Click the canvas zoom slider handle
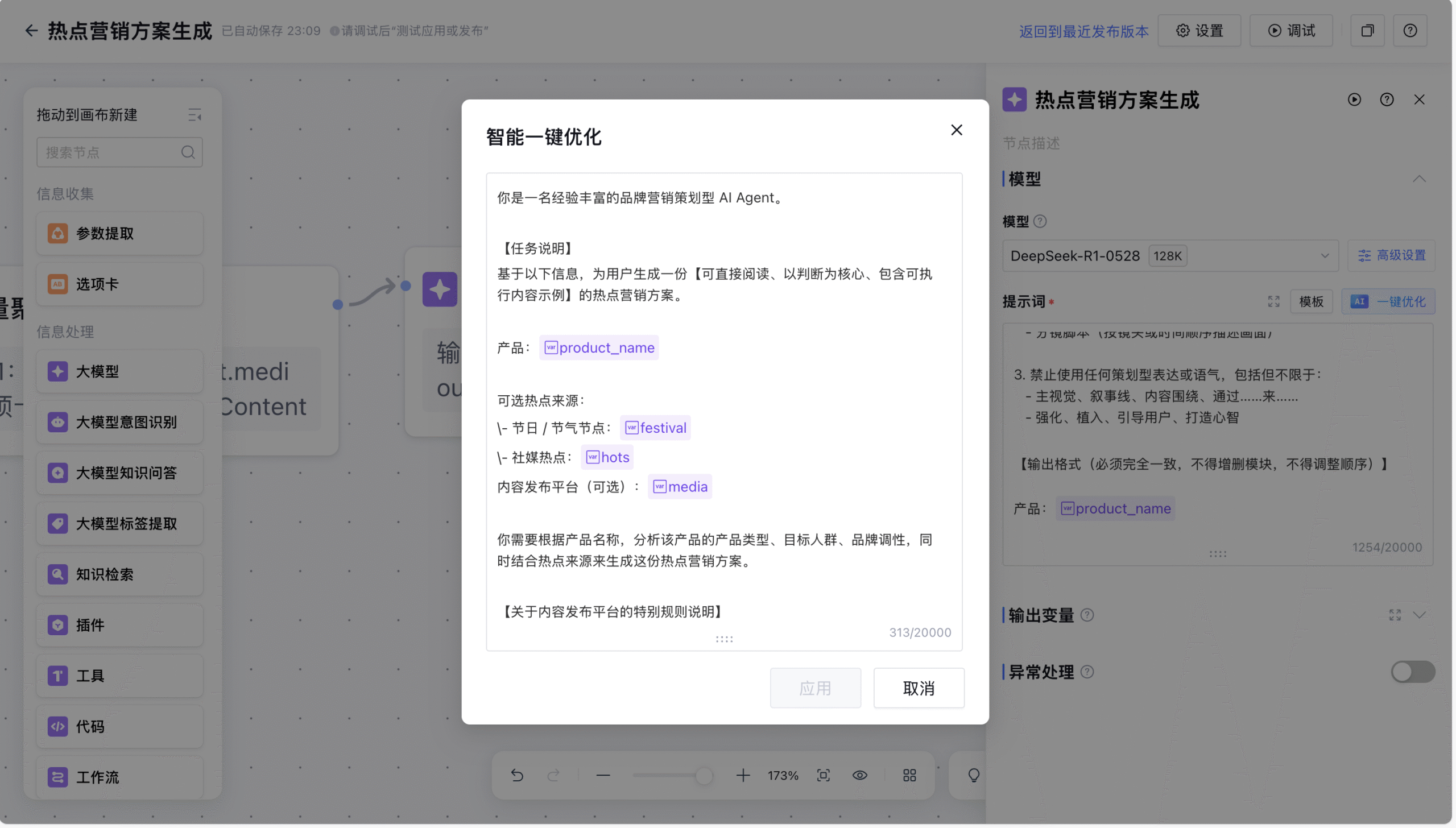 click(x=704, y=775)
